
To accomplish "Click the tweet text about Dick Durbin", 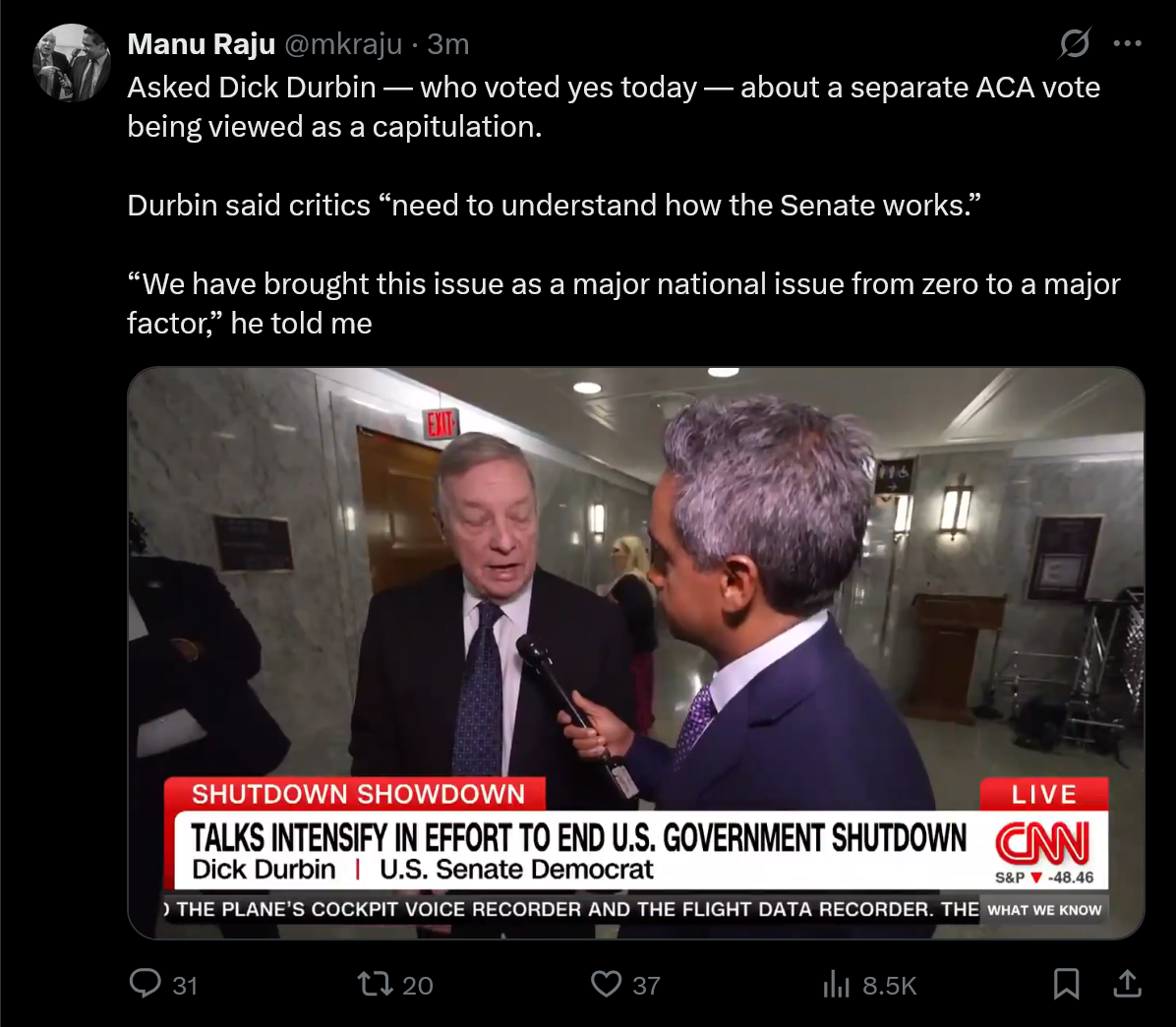I will [x=623, y=205].
